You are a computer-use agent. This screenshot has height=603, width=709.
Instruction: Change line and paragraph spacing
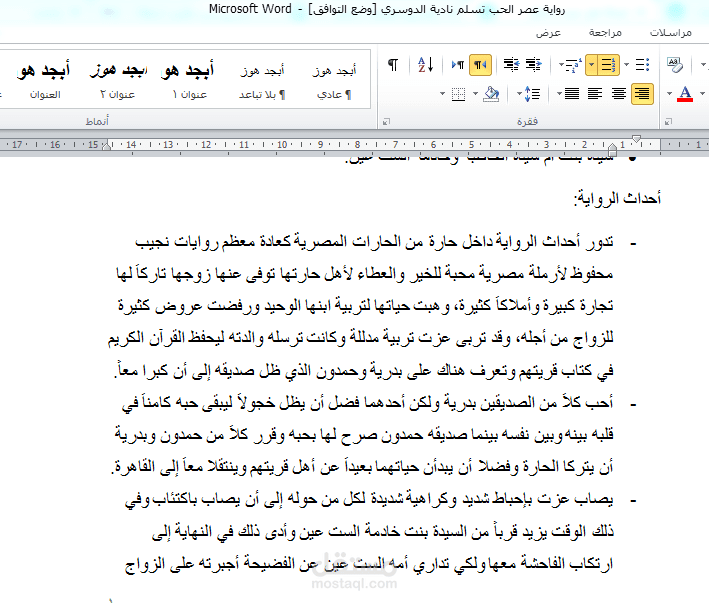click(x=533, y=94)
